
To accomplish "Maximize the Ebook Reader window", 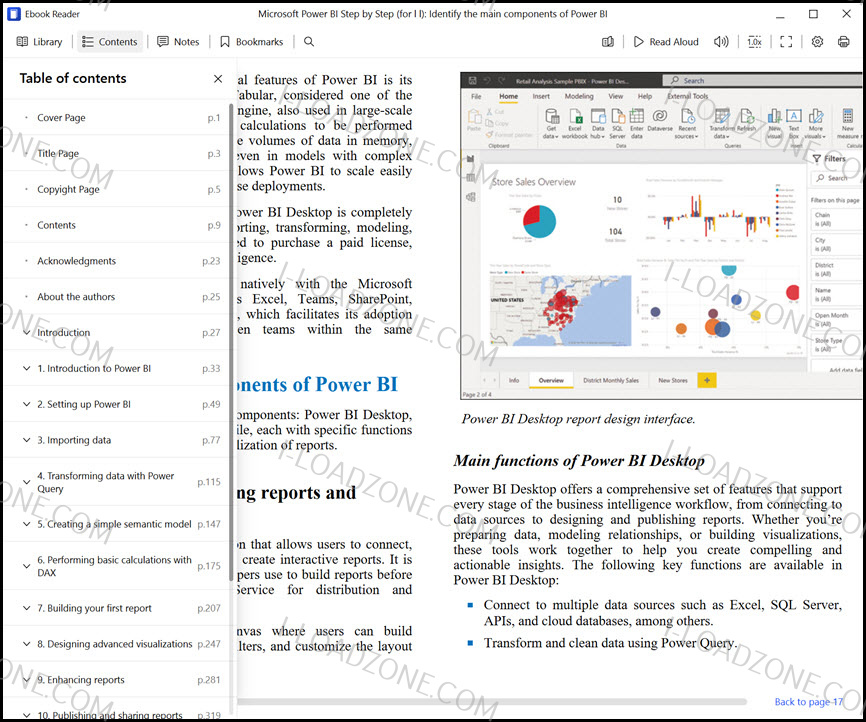I will 813,14.
